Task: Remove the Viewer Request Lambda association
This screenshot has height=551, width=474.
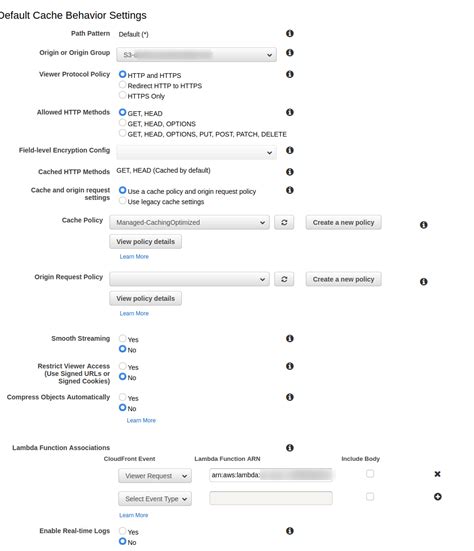Action: [437, 474]
